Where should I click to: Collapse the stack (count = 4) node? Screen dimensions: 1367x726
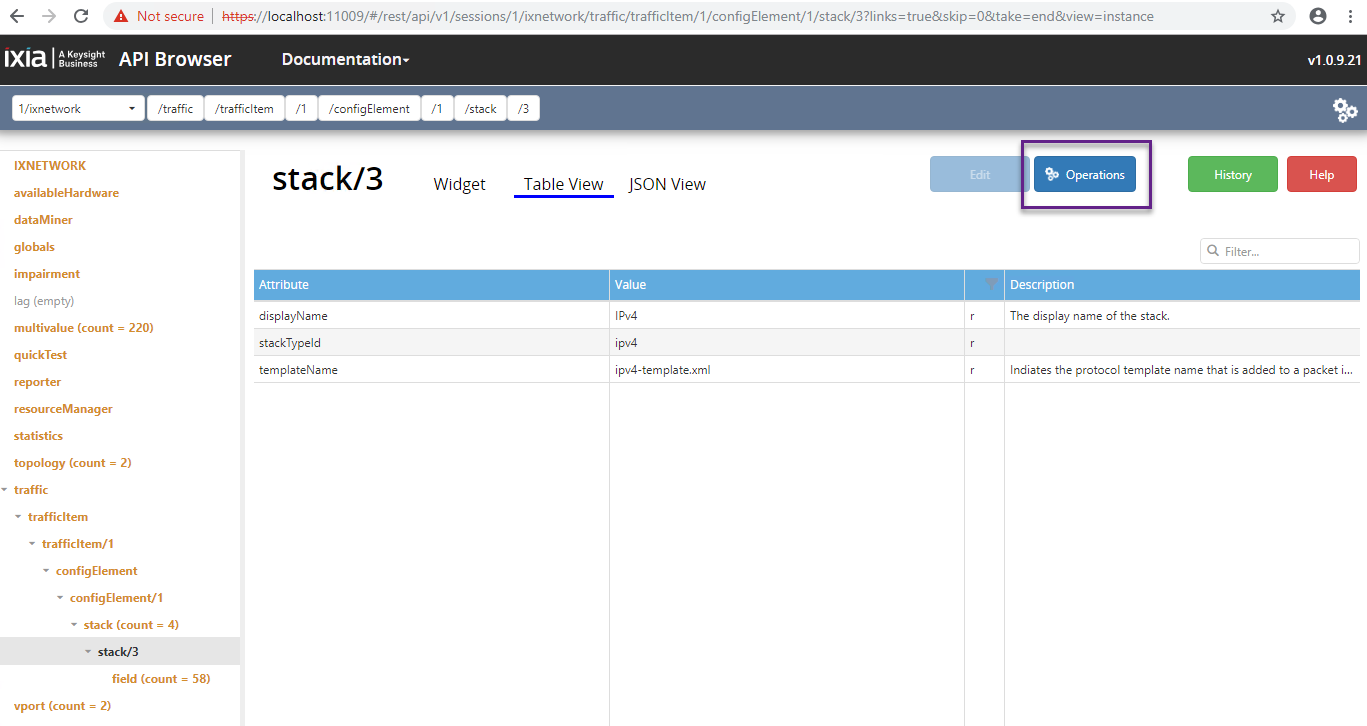pyautogui.click(x=74, y=625)
